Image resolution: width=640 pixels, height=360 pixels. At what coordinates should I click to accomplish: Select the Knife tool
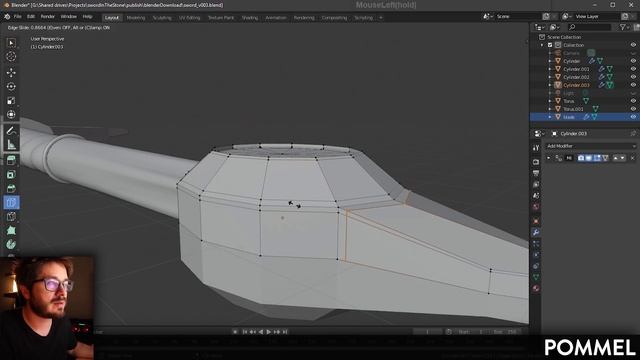click(x=11, y=217)
